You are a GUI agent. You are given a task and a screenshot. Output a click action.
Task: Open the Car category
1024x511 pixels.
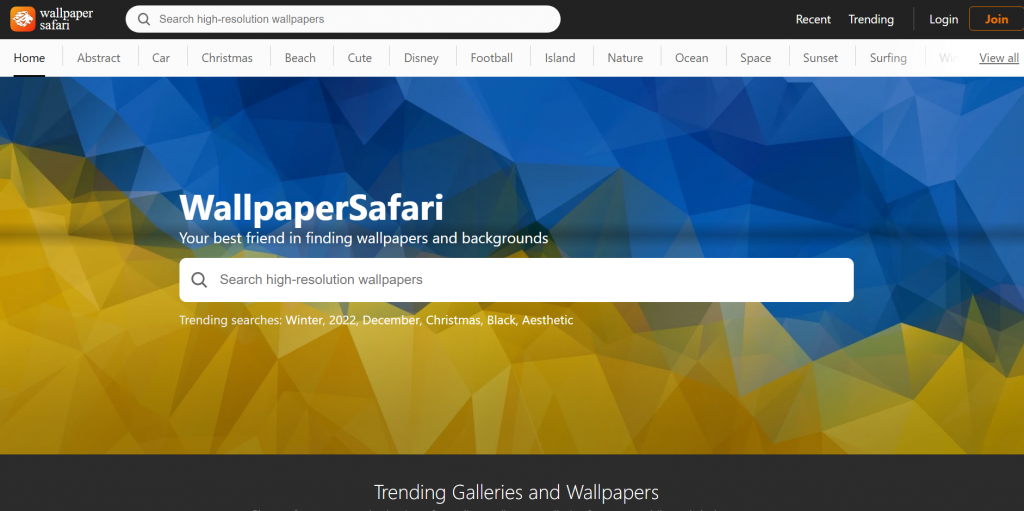point(161,58)
